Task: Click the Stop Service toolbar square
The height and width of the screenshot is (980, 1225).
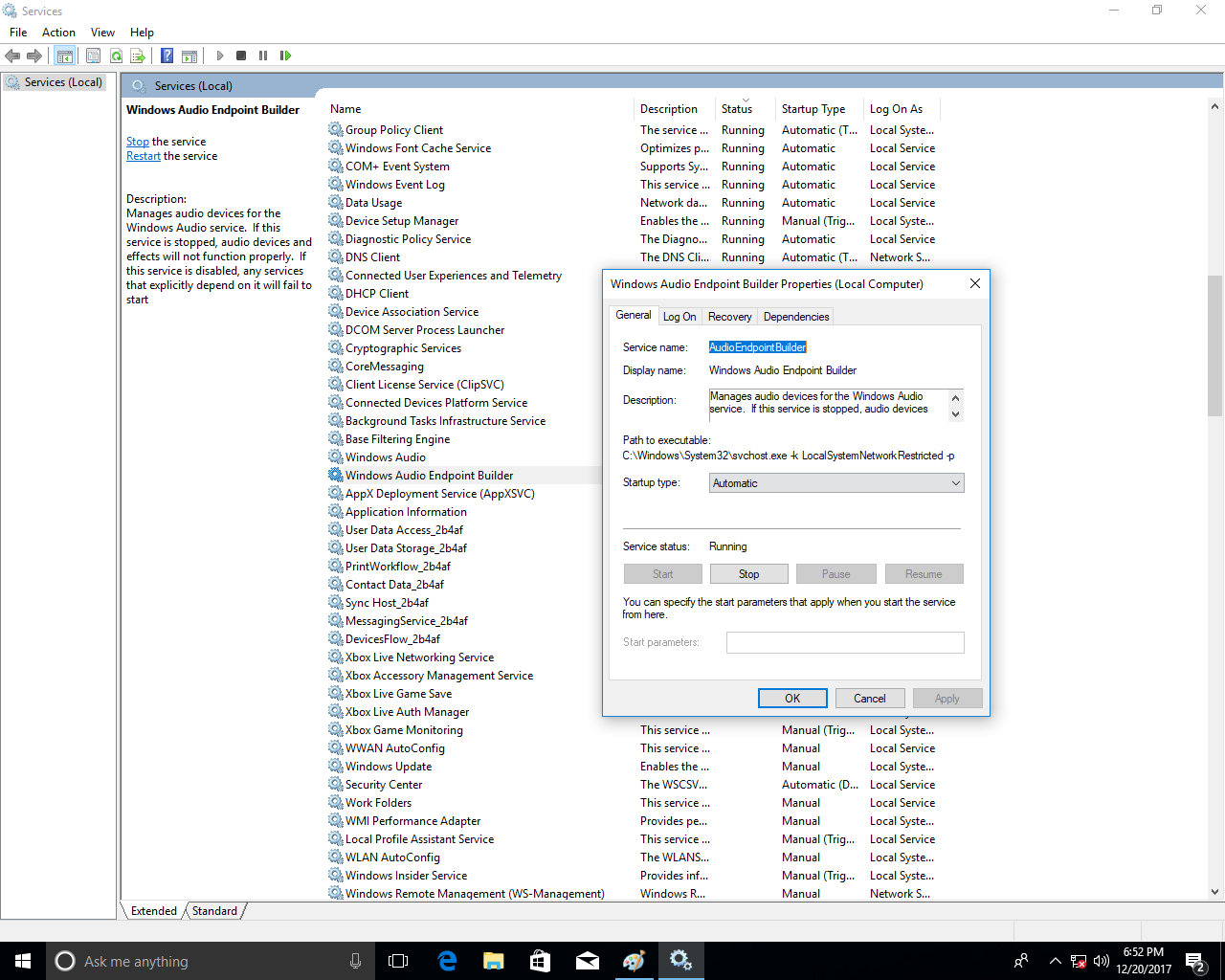Action: pos(241,56)
